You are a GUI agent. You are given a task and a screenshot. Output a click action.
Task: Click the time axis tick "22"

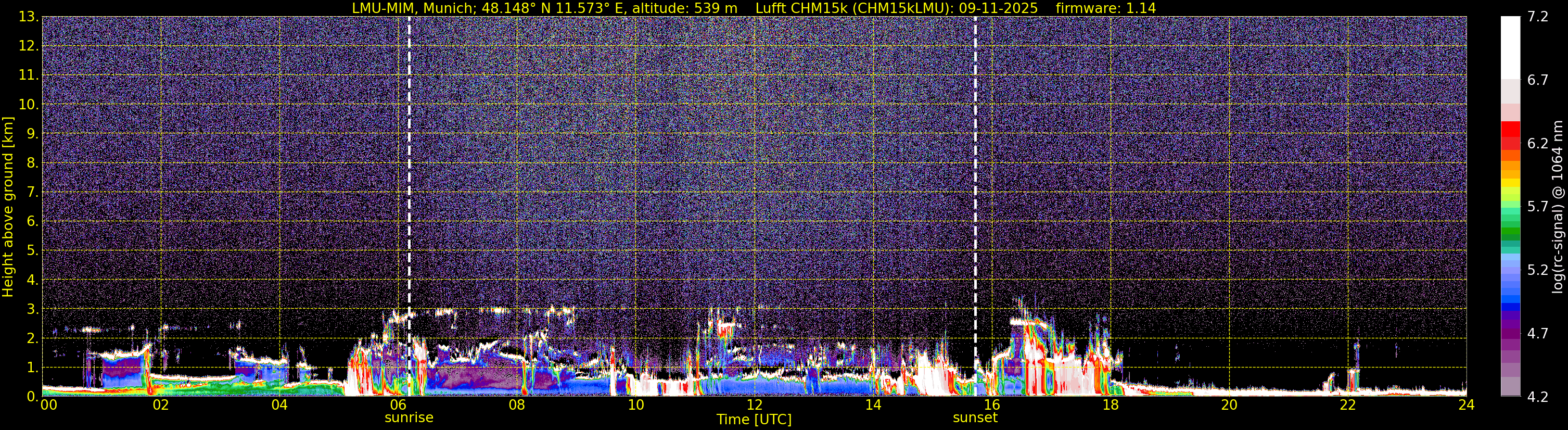(x=1348, y=405)
